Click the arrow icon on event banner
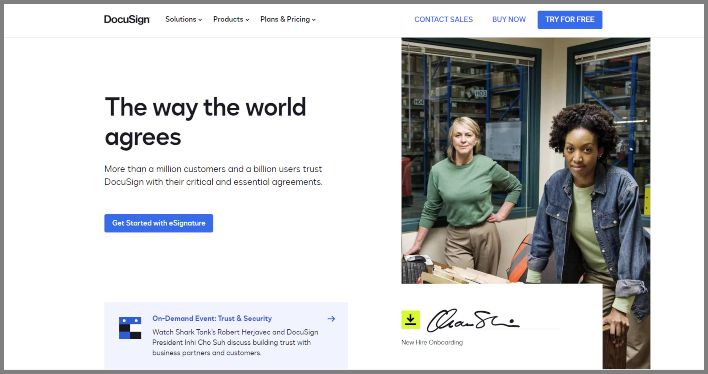Viewport: 708px width, 374px height. [331, 318]
